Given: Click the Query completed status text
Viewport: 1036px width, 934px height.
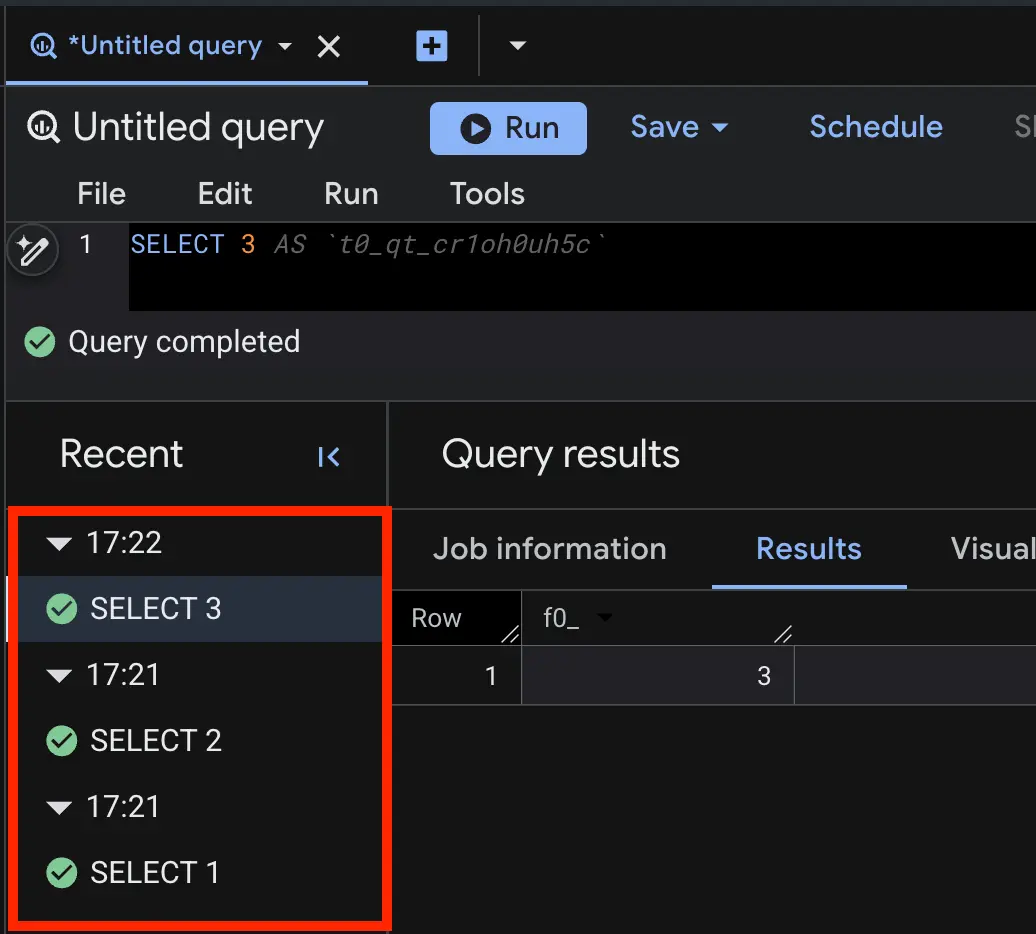Looking at the screenshot, I should 184,342.
